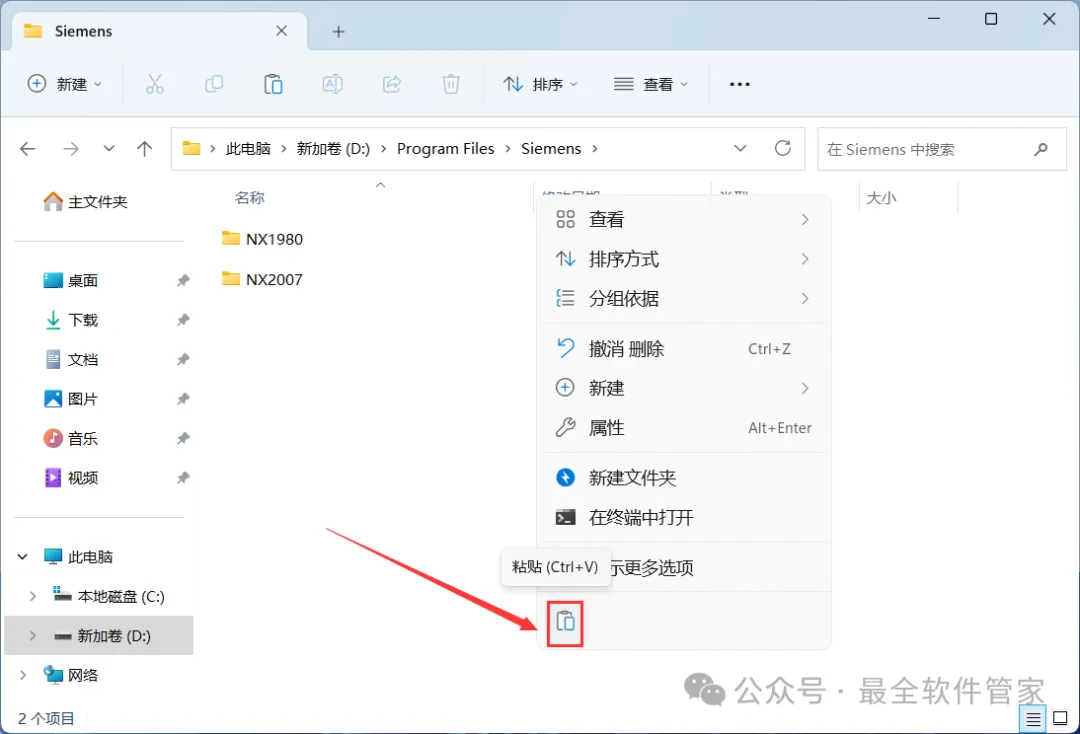Go back with the left arrow
Screen dimensions: 1080x734
click(x=28, y=149)
